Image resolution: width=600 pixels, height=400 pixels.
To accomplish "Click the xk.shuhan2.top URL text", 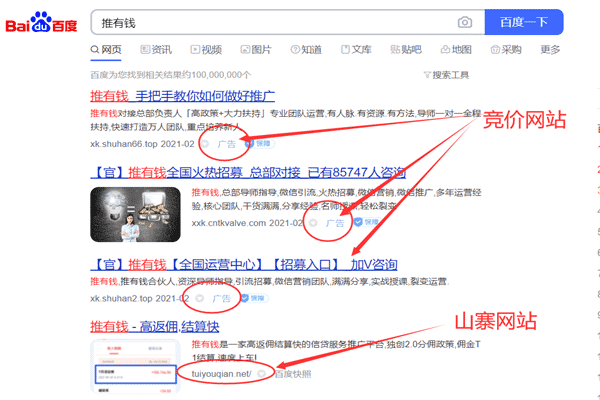I will coord(121,298).
